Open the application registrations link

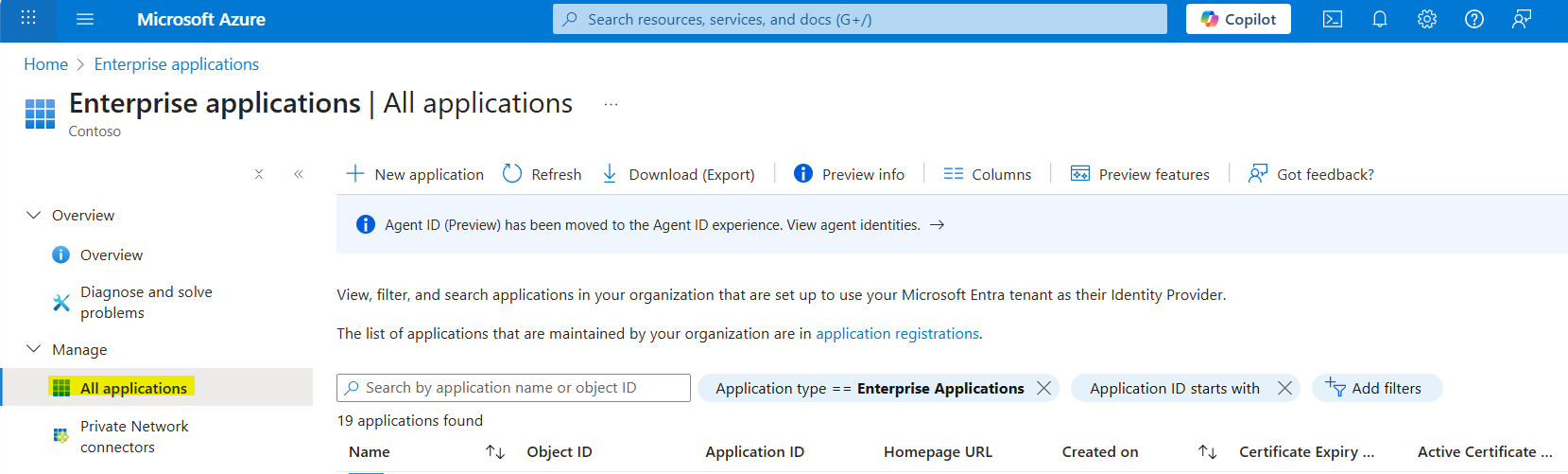[x=897, y=334]
